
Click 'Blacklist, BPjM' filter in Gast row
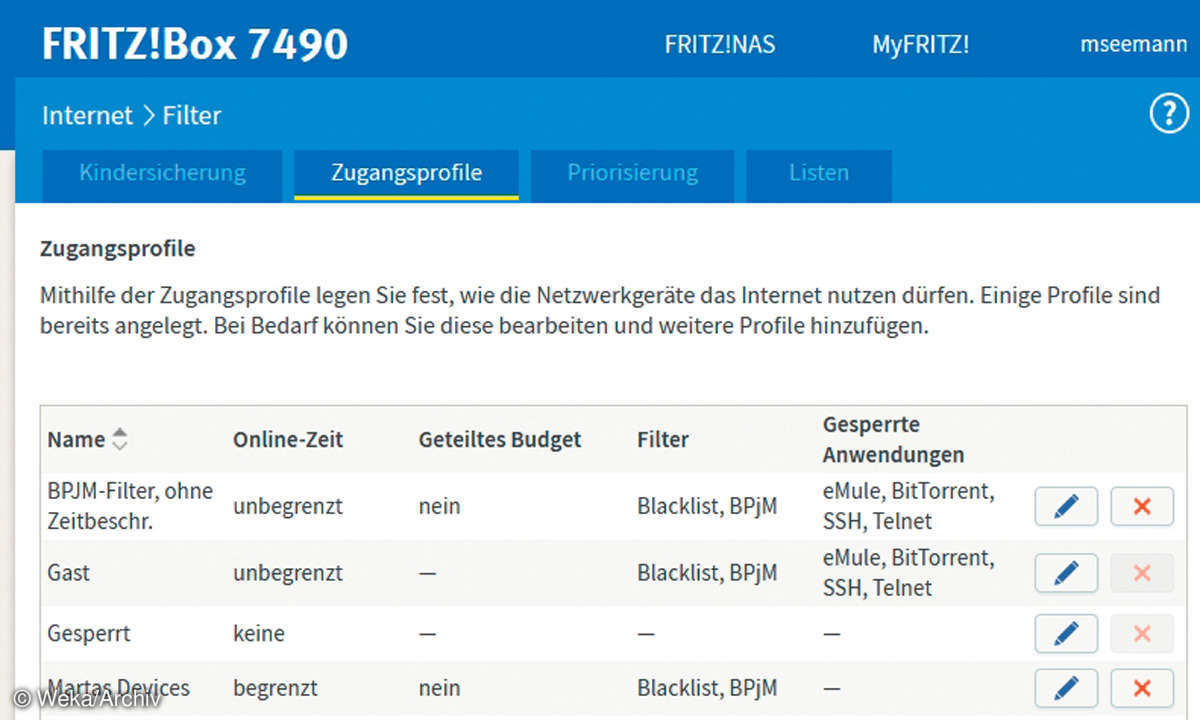click(708, 573)
